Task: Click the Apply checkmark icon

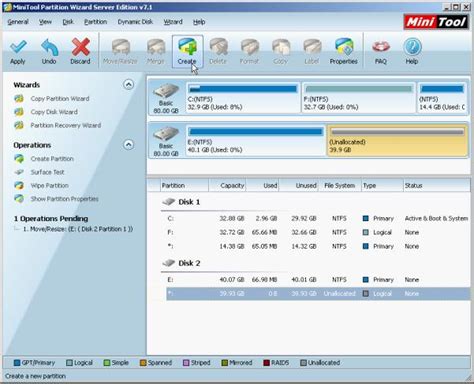Action: coord(18,47)
